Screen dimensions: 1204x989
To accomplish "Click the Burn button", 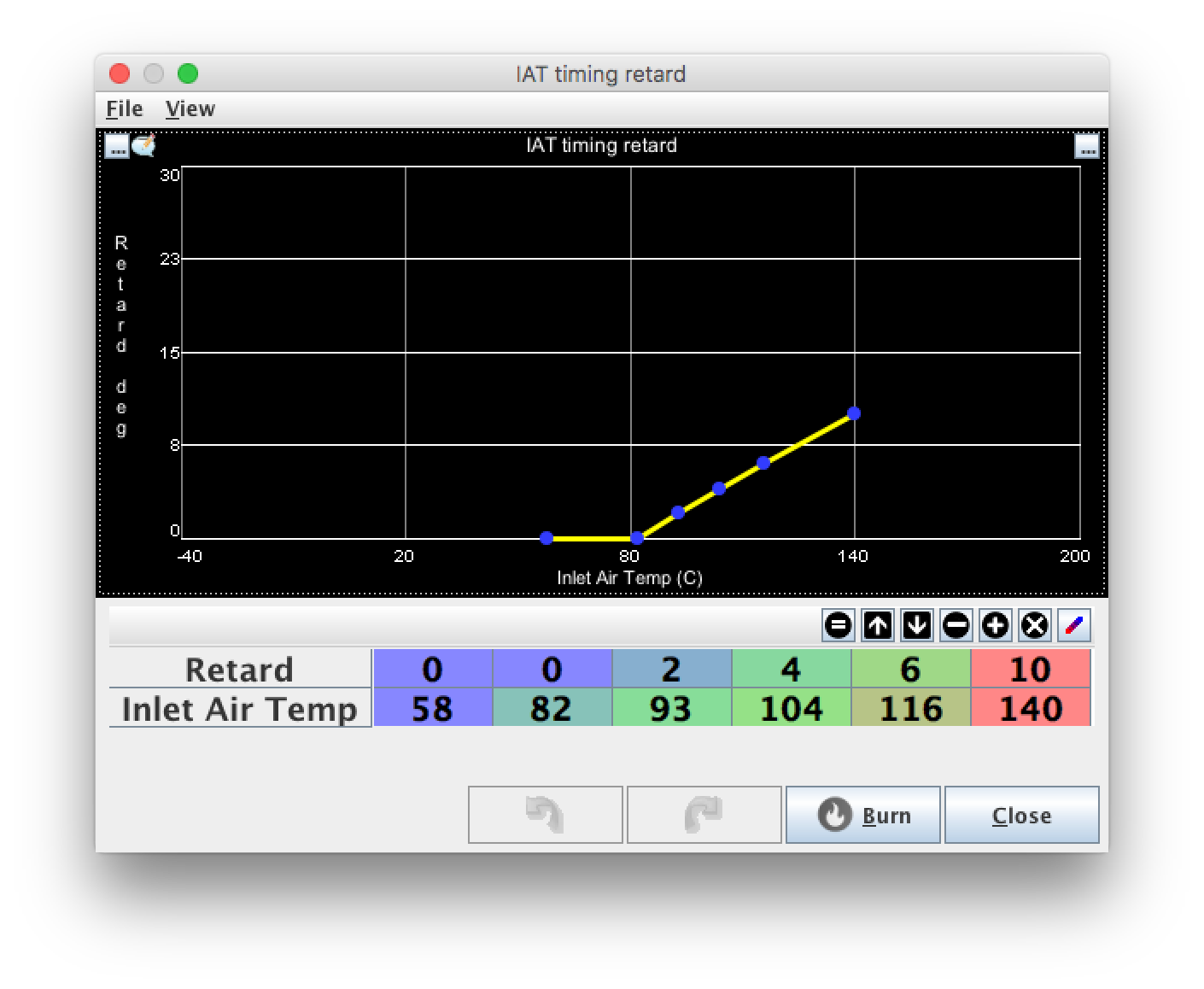I will point(862,815).
